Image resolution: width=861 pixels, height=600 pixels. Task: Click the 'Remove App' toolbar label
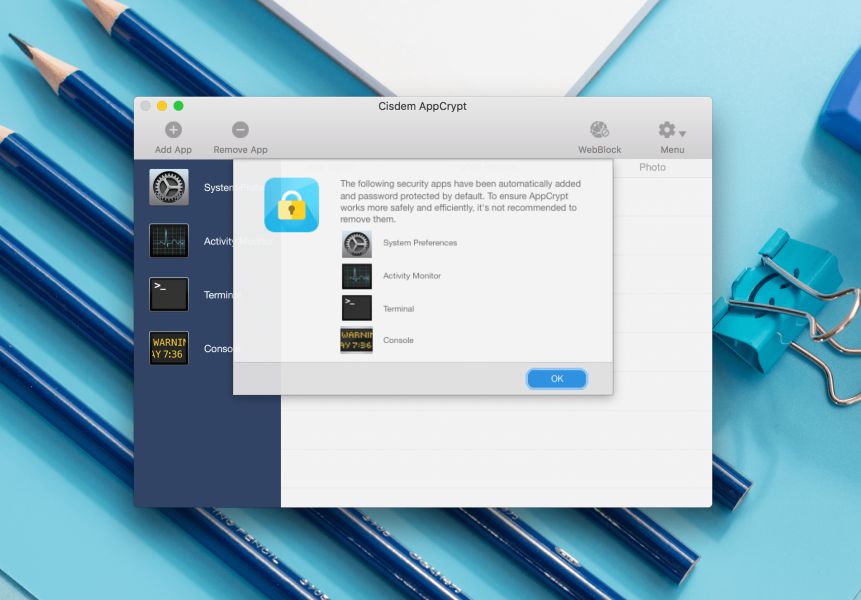pyautogui.click(x=241, y=150)
